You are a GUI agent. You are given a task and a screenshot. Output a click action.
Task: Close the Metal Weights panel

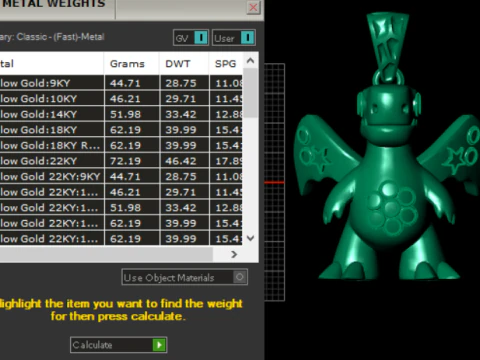tap(253, 7)
